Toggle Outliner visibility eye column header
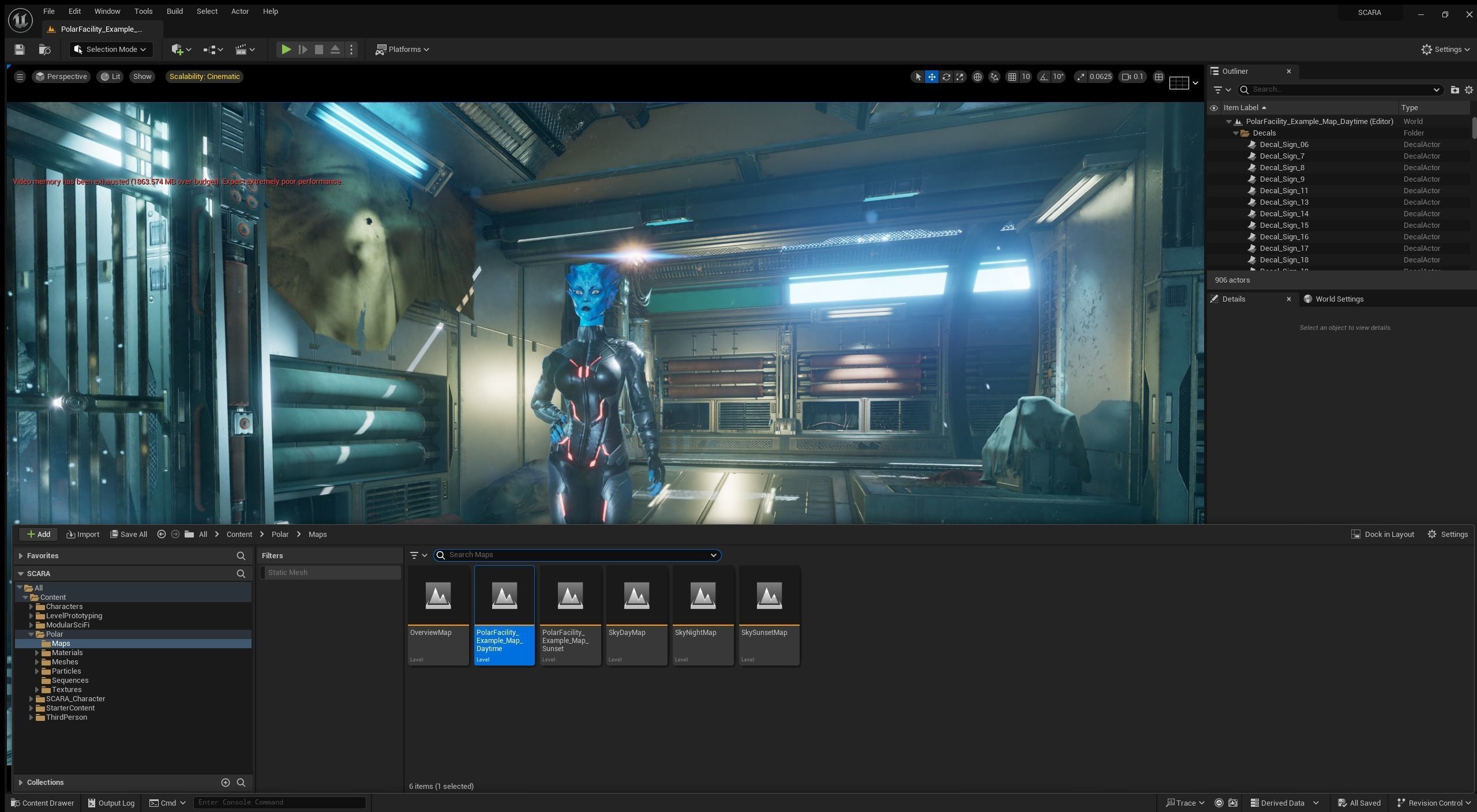Viewport: 1477px width, 812px height. tap(1214, 108)
